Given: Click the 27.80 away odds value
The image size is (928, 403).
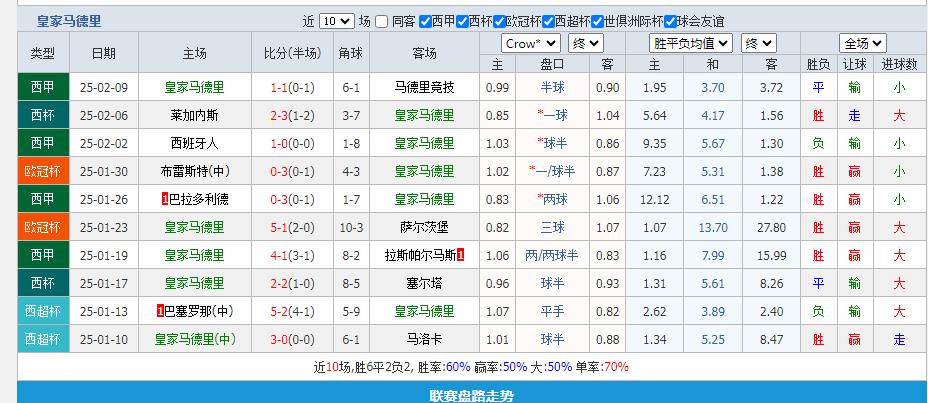Looking at the screenshot, I should click(x=771, y=228).
